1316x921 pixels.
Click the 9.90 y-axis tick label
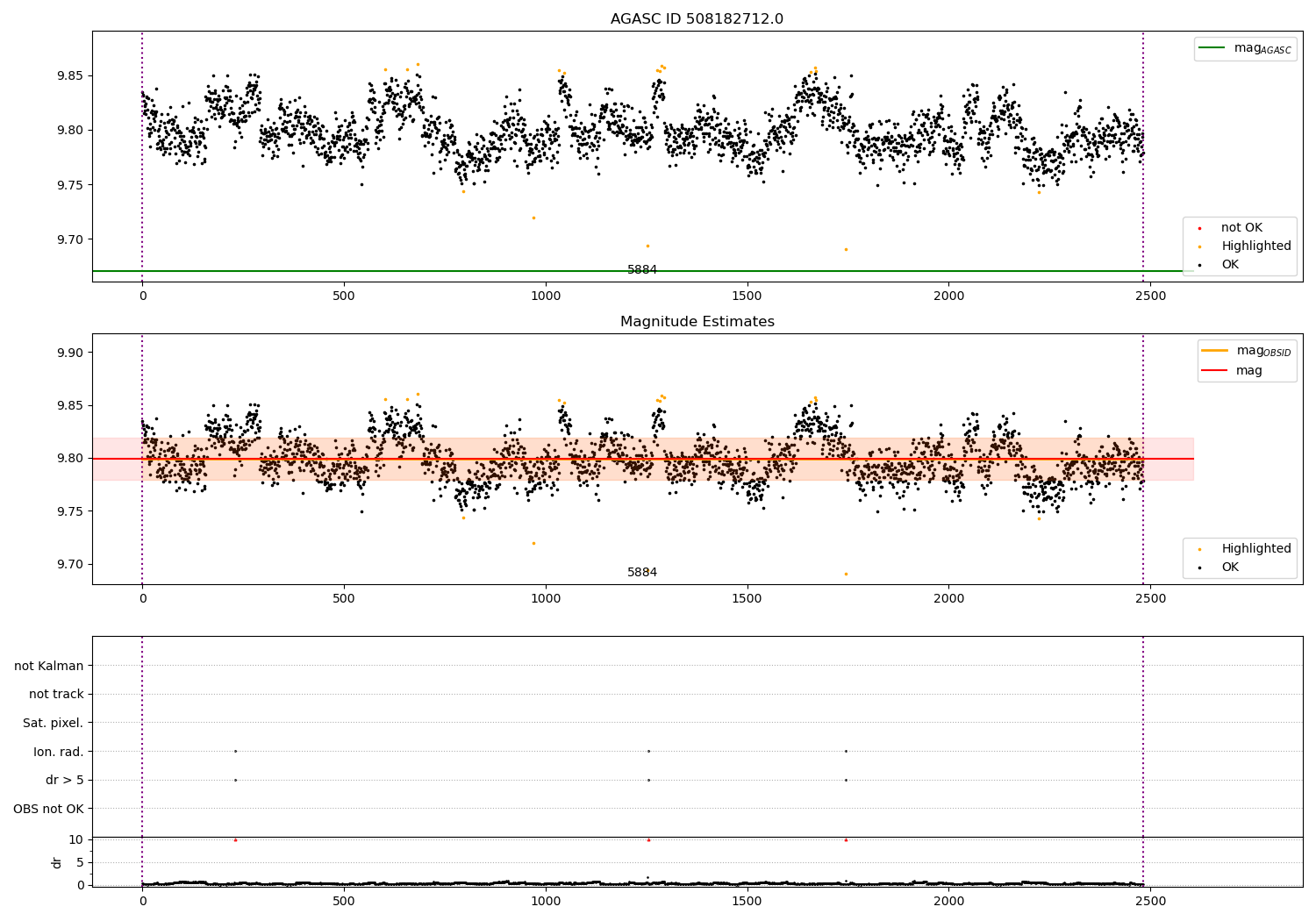point(68,353)
